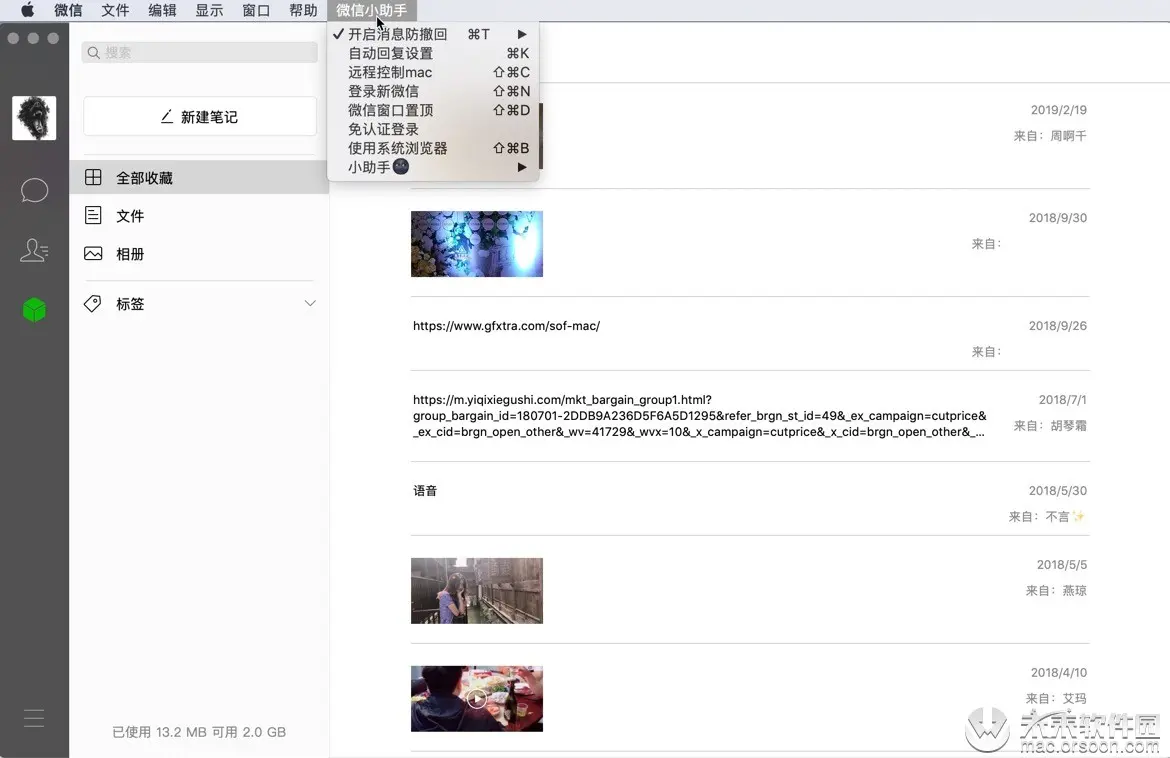Click the hamburger menu icon at sidebar bottom
Viewport: 1170px width, 758px height.
(34, 718)
